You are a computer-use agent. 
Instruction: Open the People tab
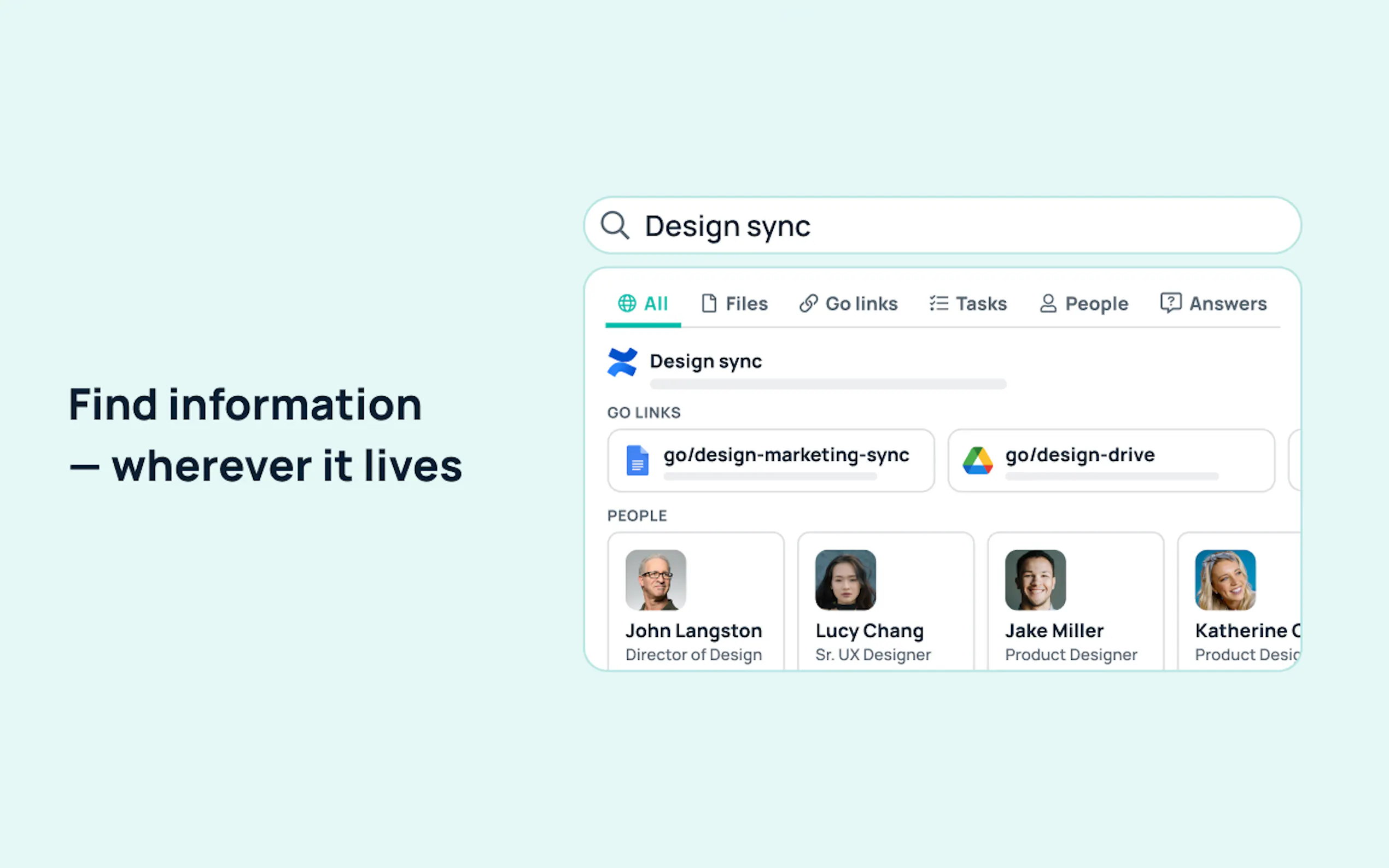tap(1096, 303)
